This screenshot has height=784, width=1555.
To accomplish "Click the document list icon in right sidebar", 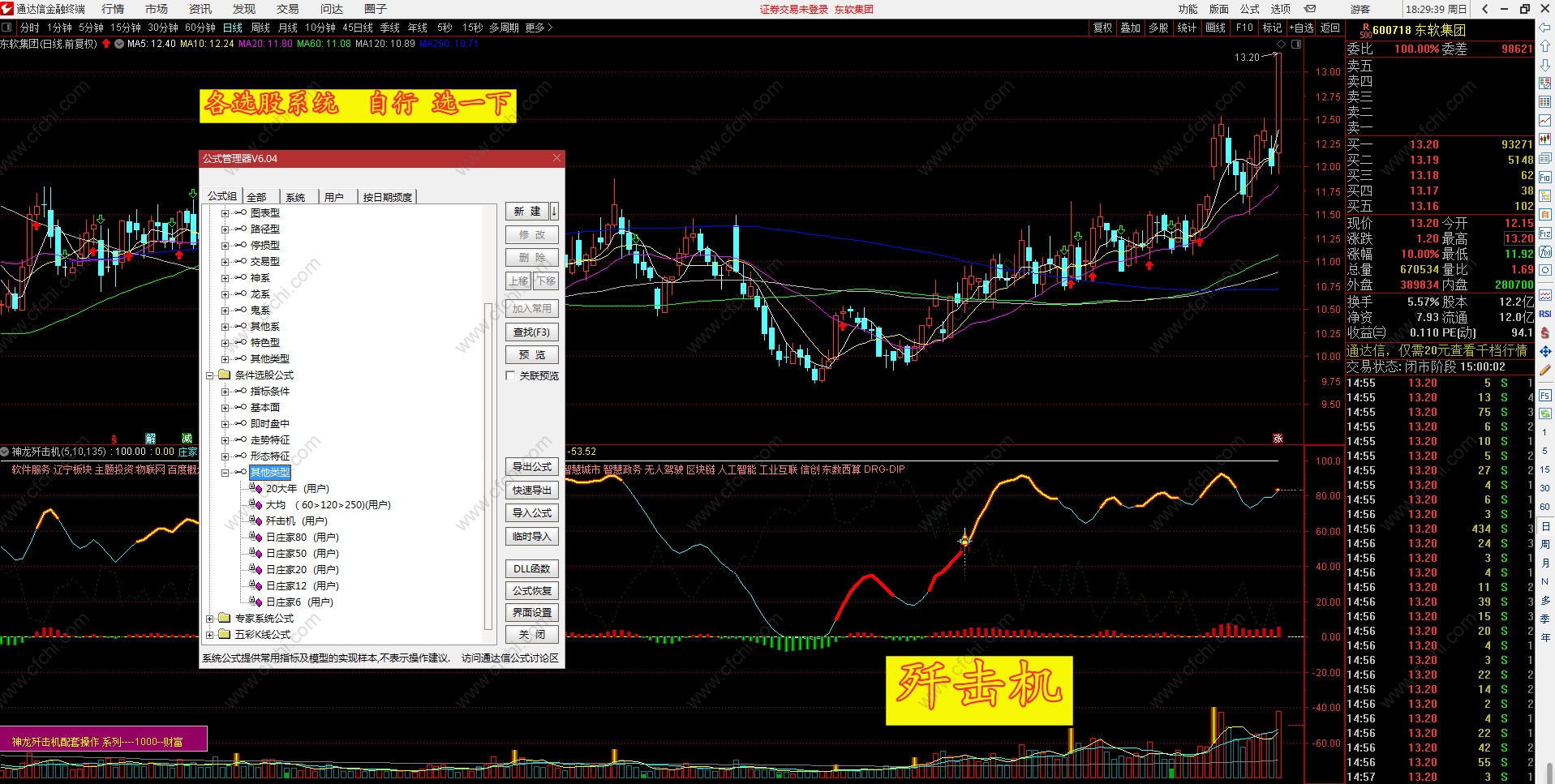I will click(x=1544, y=158).
